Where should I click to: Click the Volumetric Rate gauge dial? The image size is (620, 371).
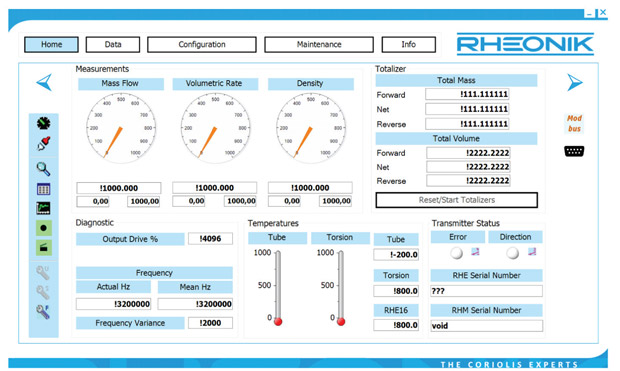tap(215, 128)
